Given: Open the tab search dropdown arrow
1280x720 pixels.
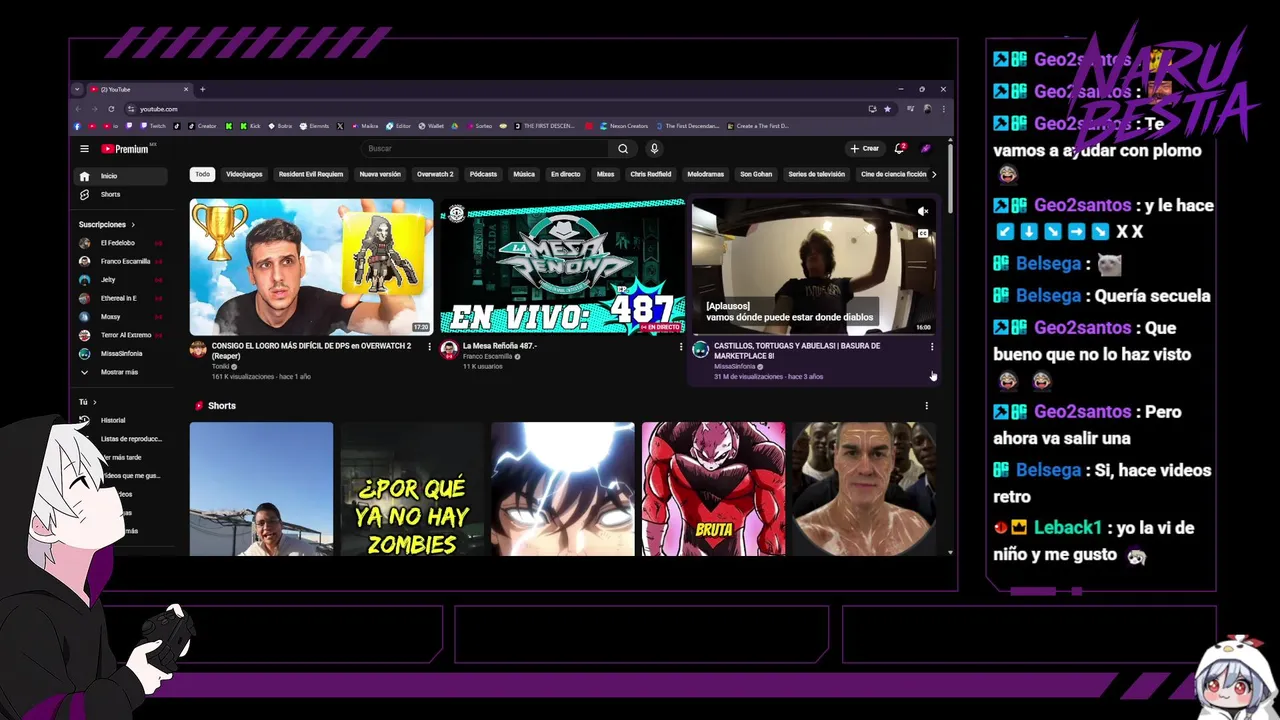Looking at the screenshot, I should (x=77, y=89).
